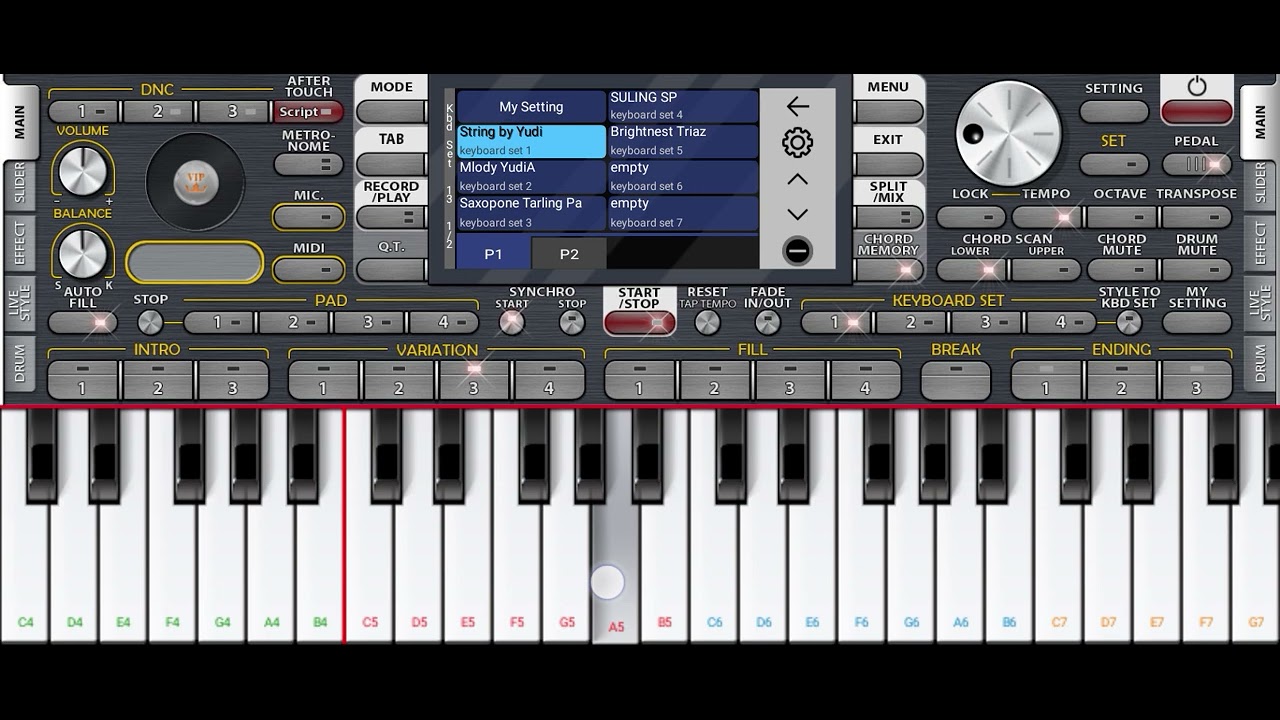Toggle the Pedal button

(x=1197, y=164)
